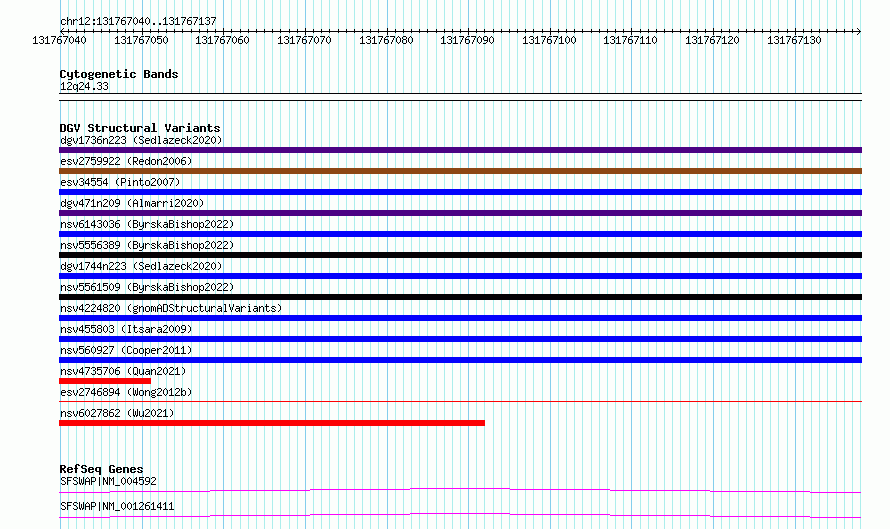Click ruler position 131767100
890x529 pixels.
pos(549,40)
